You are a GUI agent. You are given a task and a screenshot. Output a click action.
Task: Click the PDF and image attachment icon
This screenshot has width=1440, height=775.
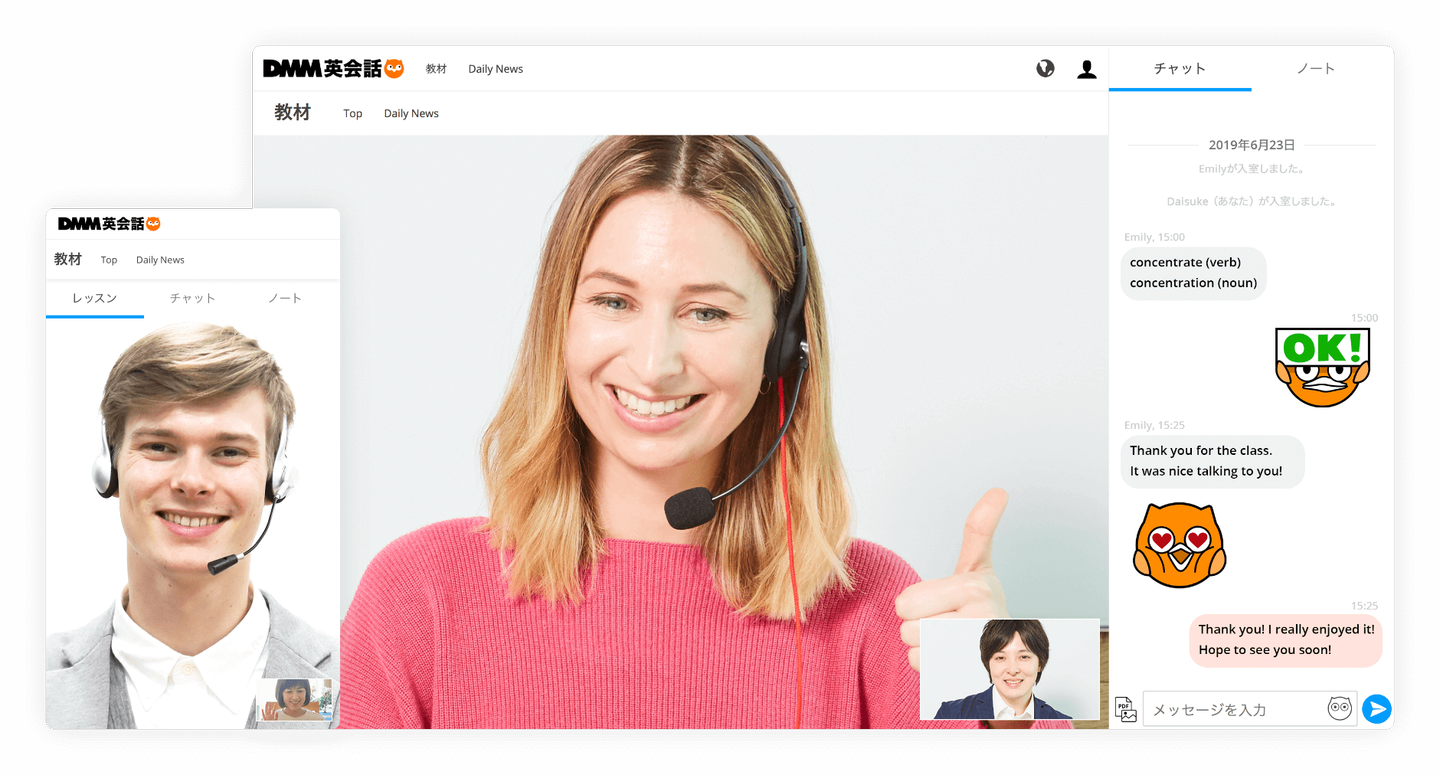(1126, 709)
